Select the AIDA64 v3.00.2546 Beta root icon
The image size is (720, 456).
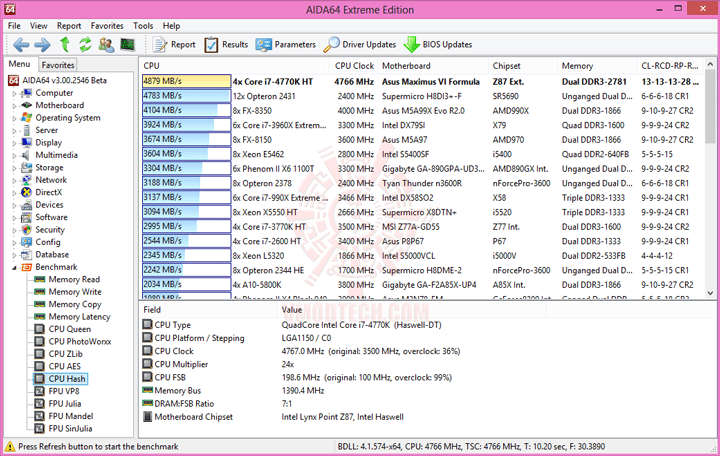click(14, 80)
